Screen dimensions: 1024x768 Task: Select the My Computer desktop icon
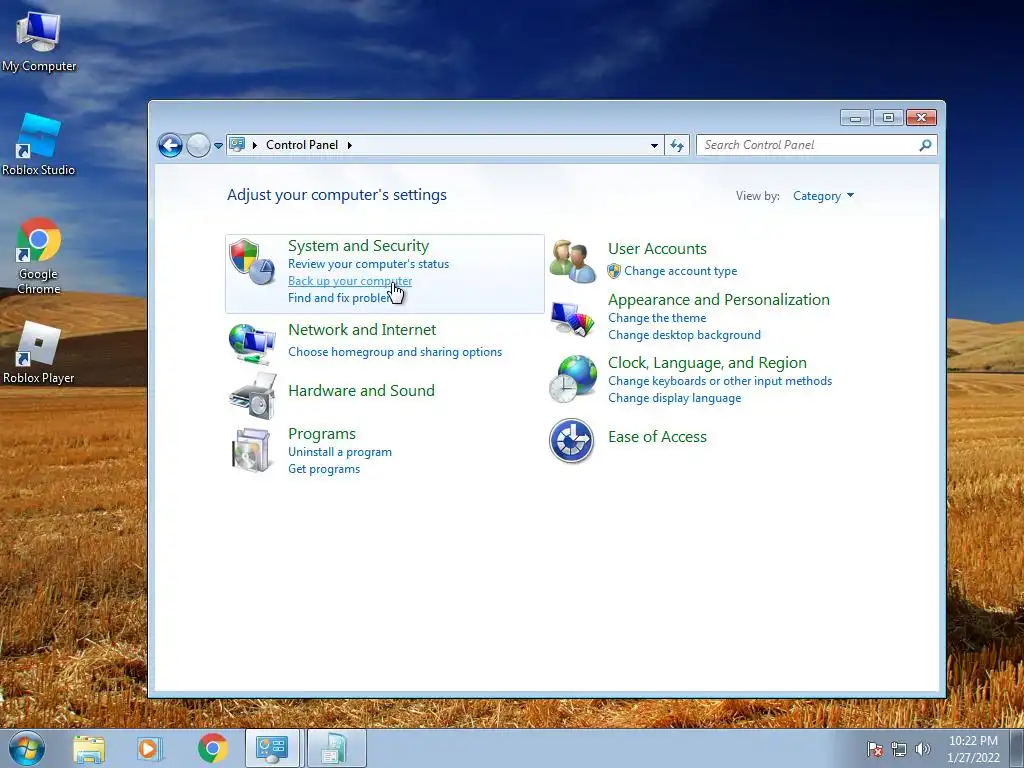coord(39,41)
